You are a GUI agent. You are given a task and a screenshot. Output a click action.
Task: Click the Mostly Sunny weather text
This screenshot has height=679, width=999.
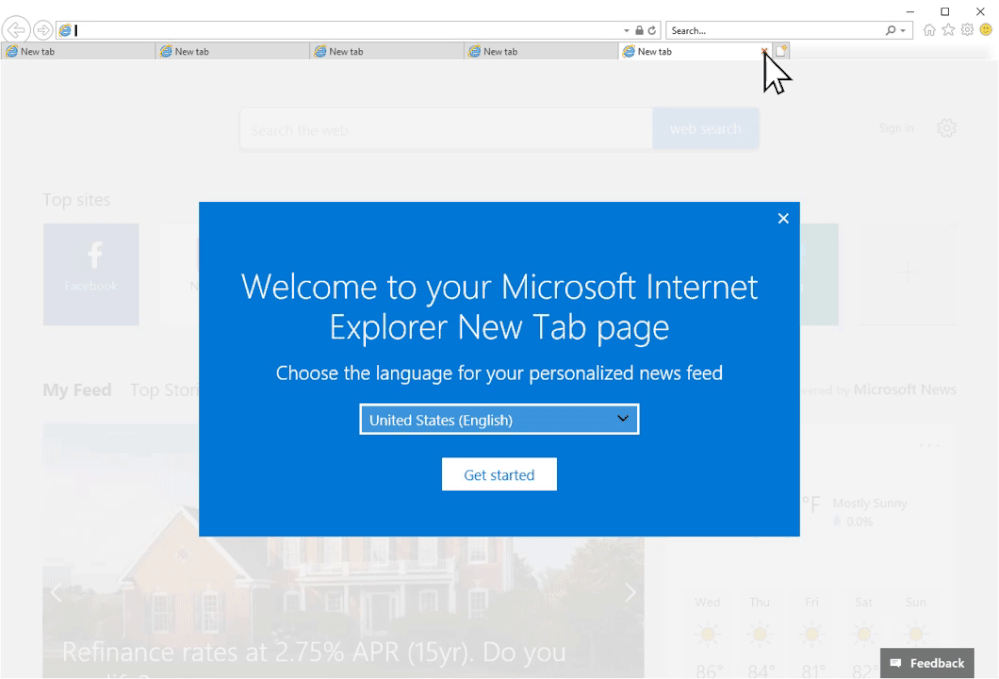[870, 503]
